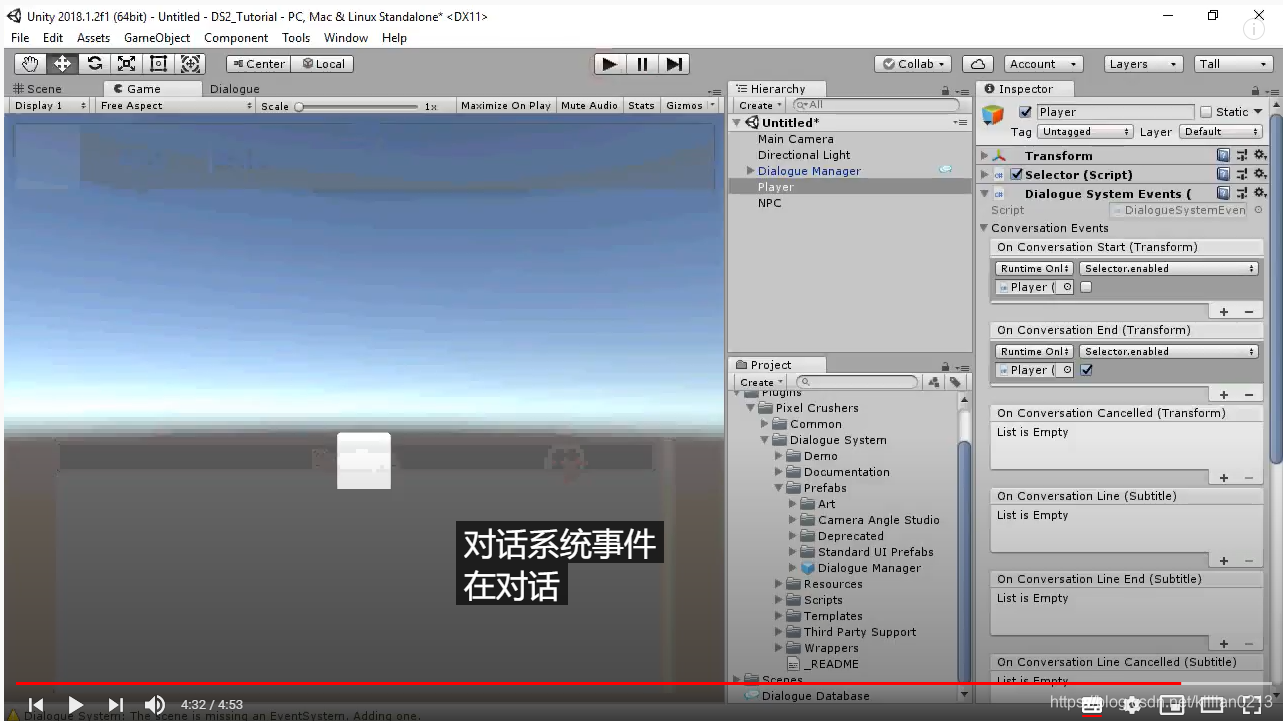
Task: Click Create in the Hierarchy panel
Action: point(758,104)
